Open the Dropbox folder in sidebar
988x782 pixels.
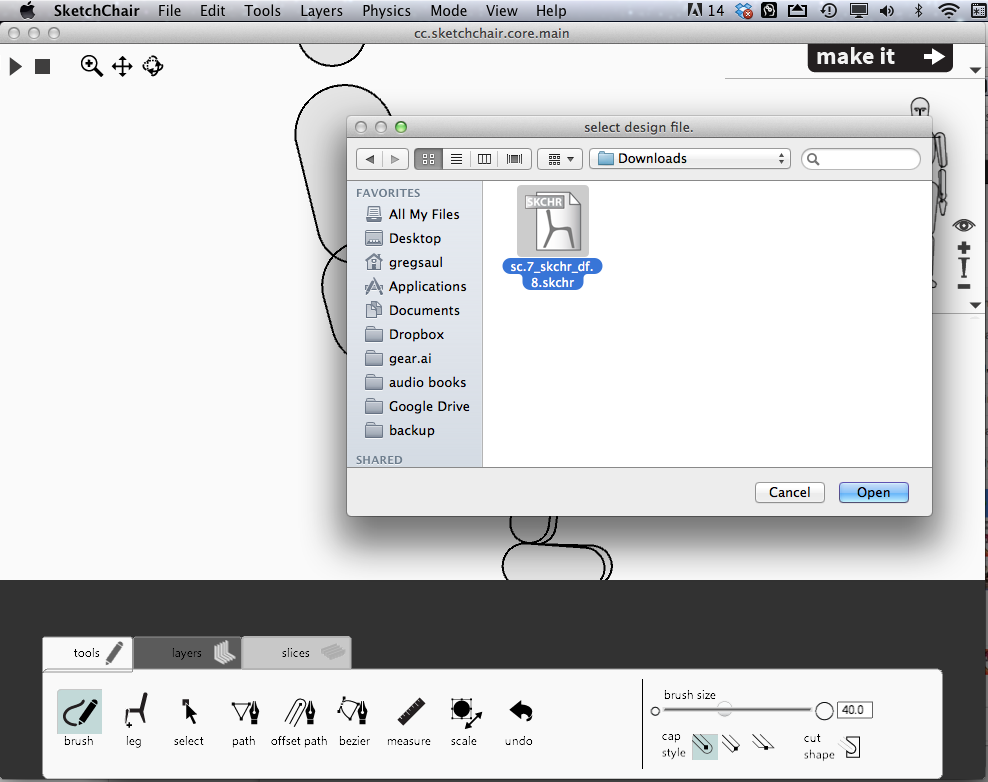tap(415, 334)
